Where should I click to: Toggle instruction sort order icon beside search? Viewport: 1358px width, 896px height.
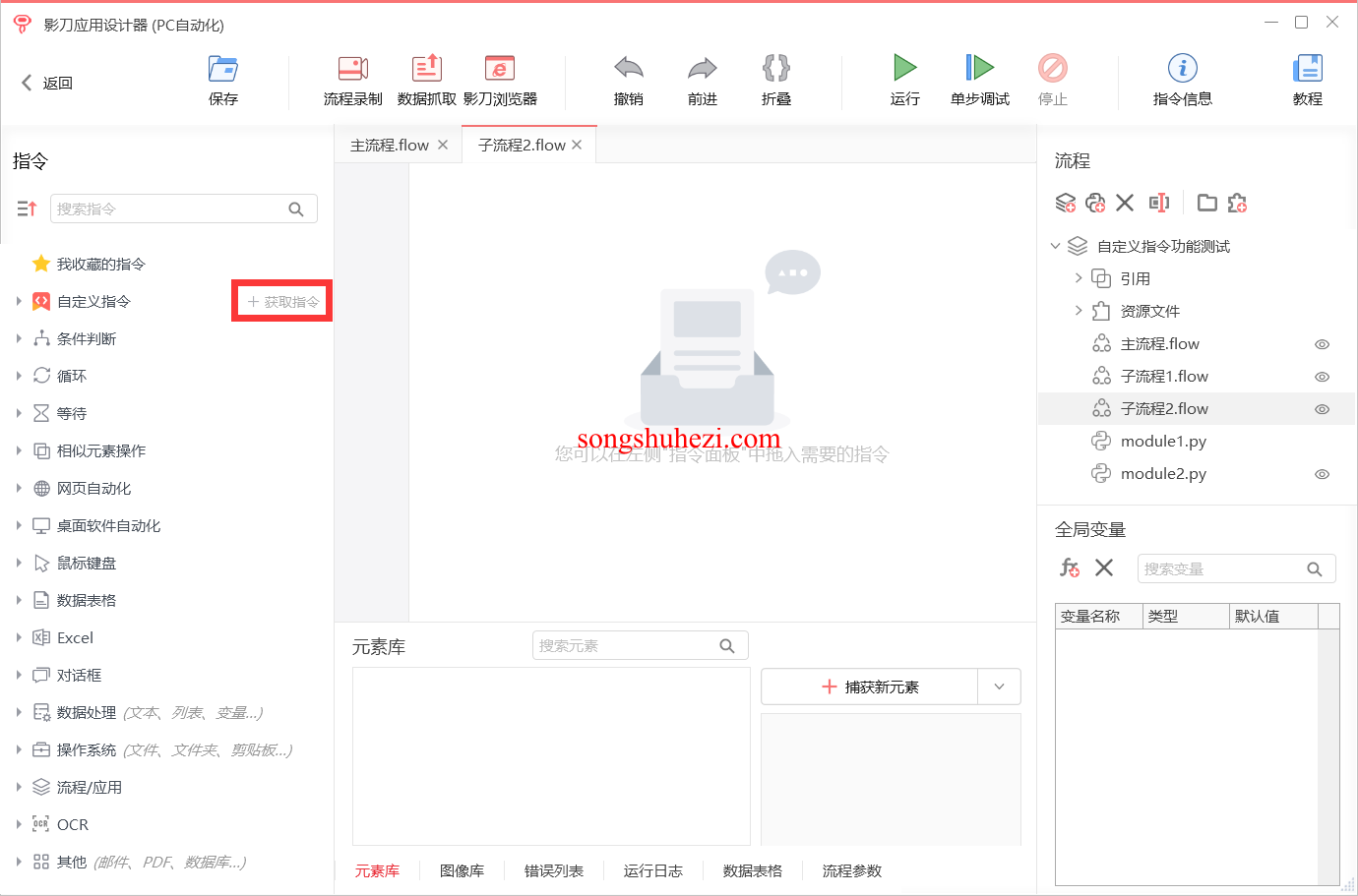click(x=27, y=209)
